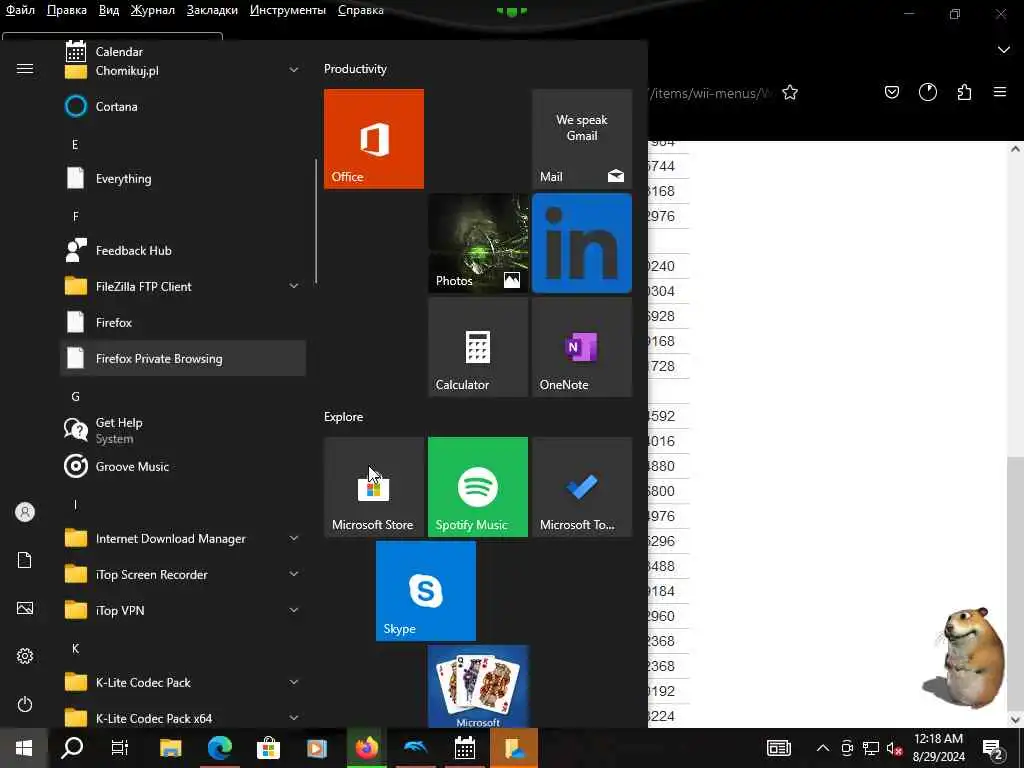Open Firefox extensions puzzle icon
The width and height of the screenshot is (1024, 768).
point(964,93)
